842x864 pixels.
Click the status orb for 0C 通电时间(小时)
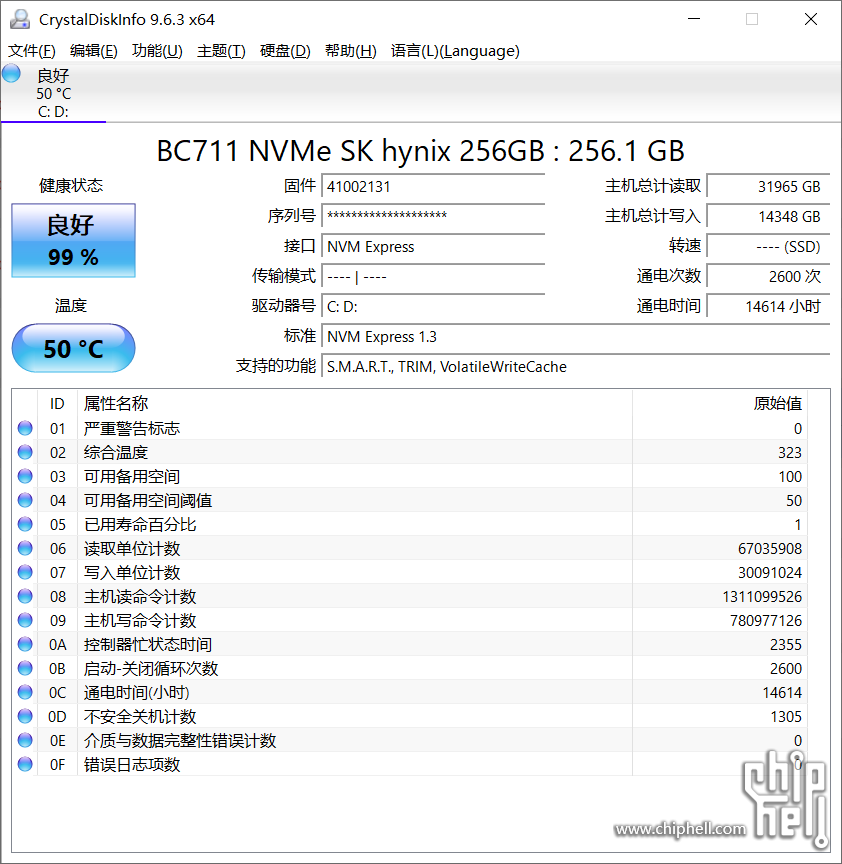click(25, 692)
